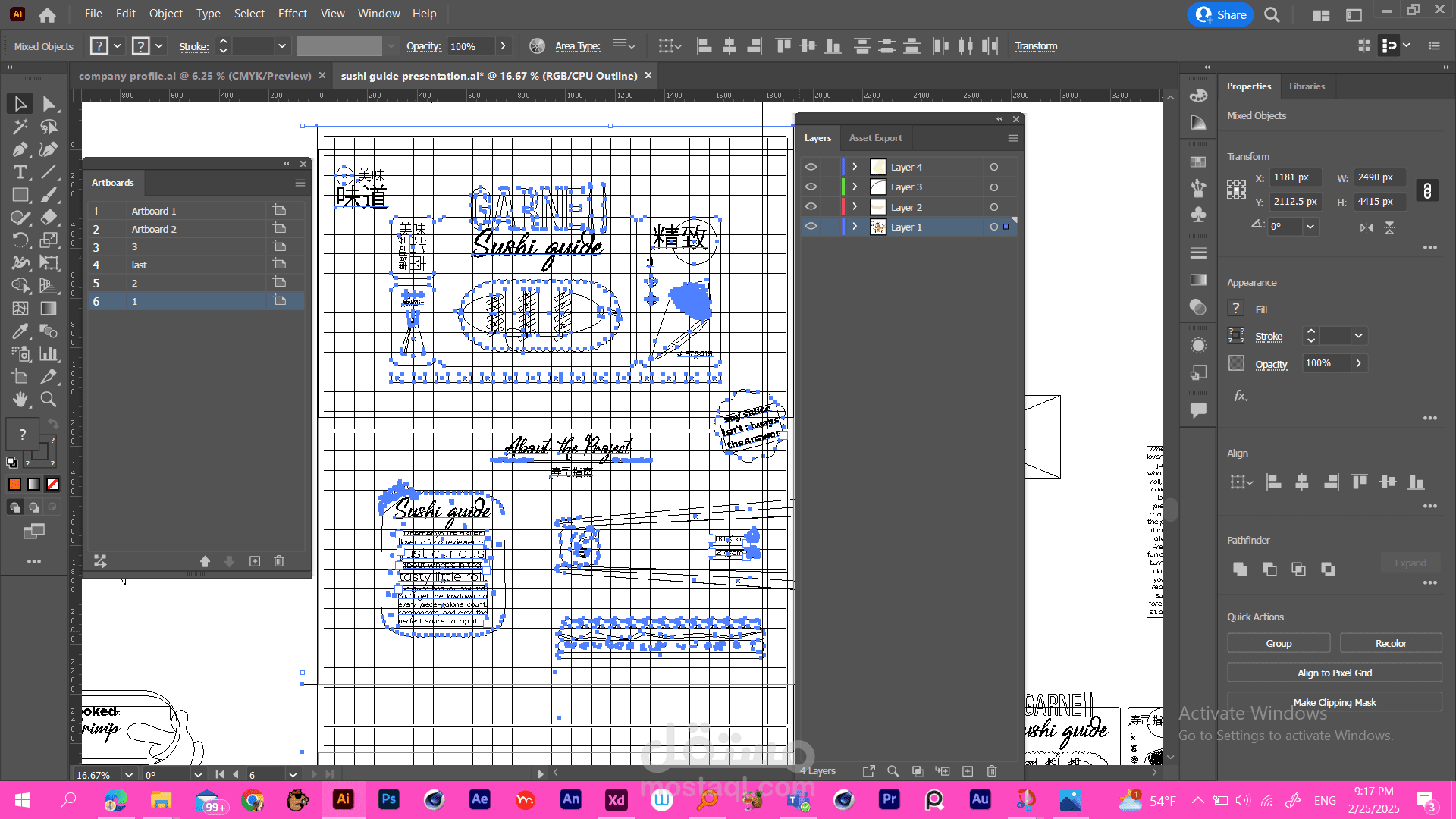
Task: Open the Swatches panel from dock
Action: coord(1198,162)
